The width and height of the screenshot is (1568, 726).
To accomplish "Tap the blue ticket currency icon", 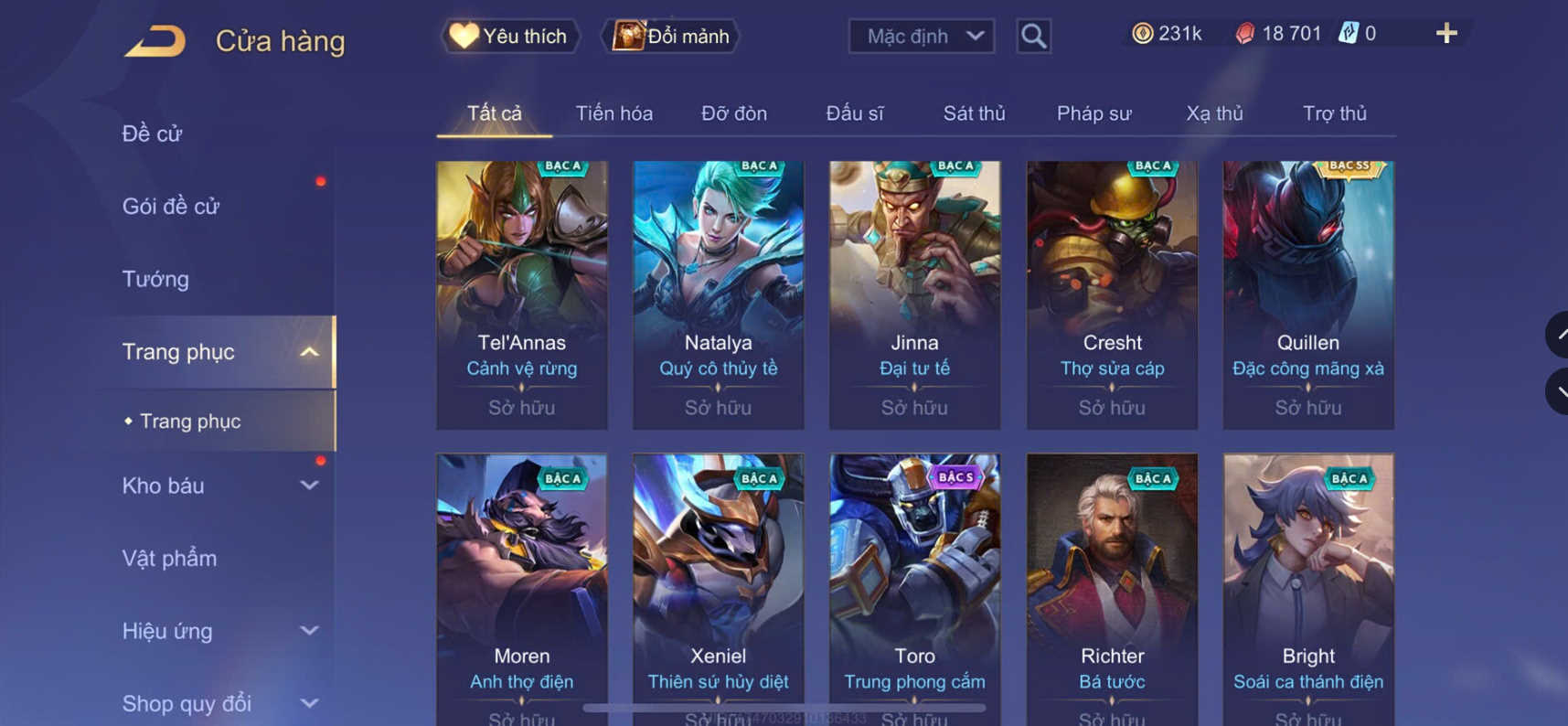I will click(1349, 34).
